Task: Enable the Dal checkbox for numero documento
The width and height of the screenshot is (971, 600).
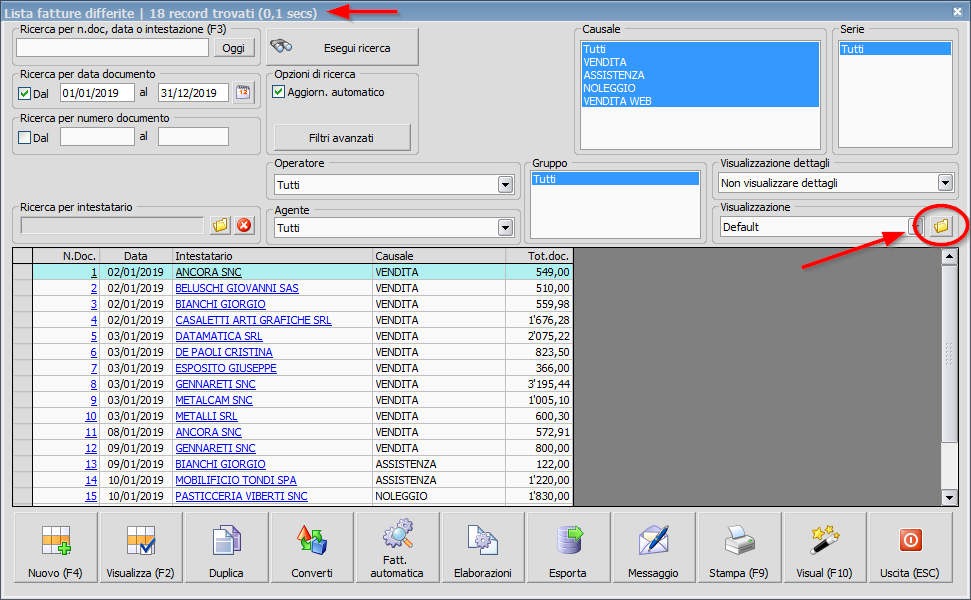Action: click(25, 137)
